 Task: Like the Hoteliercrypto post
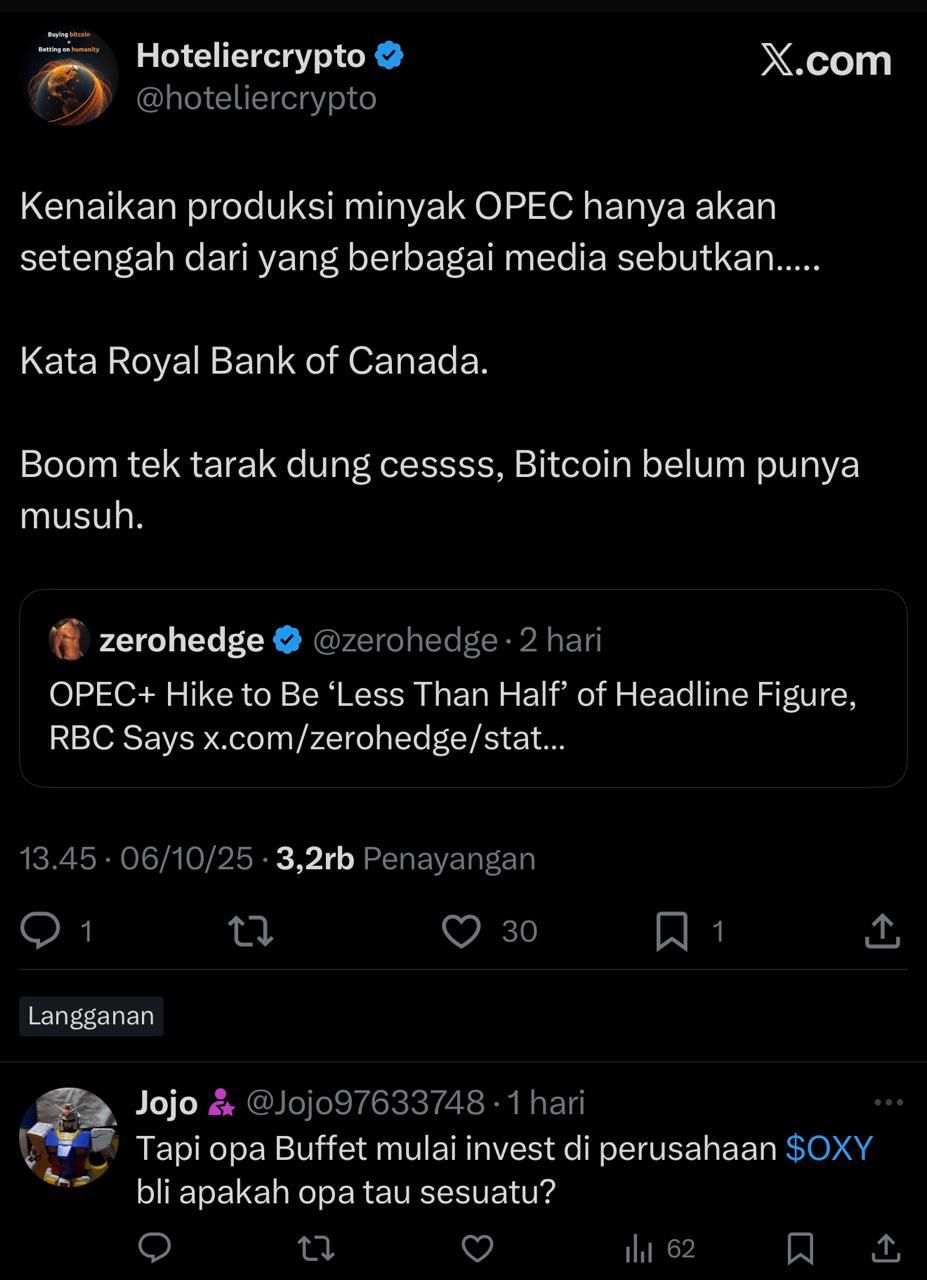461,932
